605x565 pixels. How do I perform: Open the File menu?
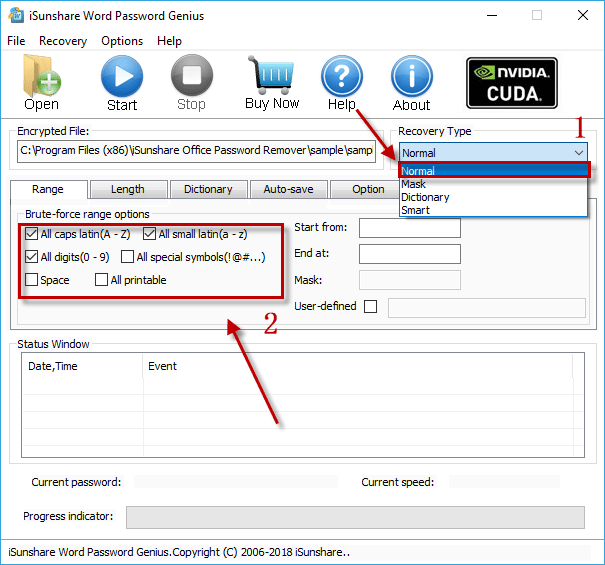16,41
